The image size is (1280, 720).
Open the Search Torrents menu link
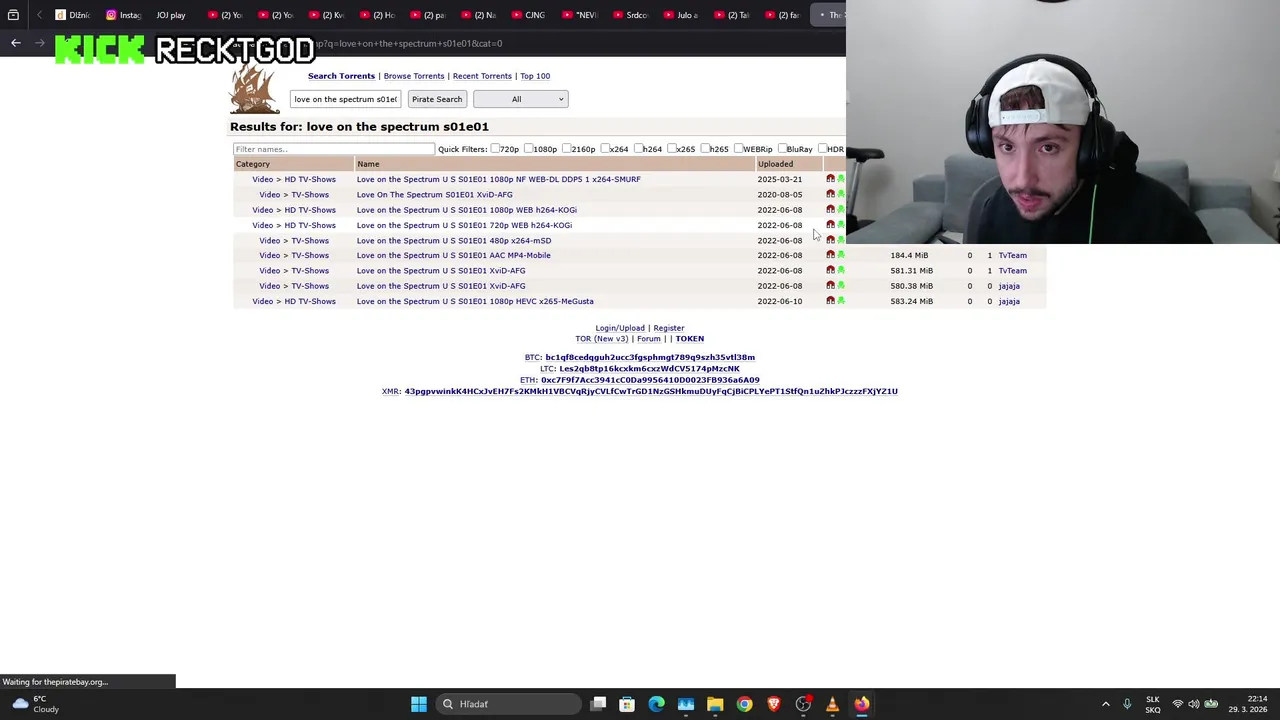pyautogui.click(x=341, y=76)
